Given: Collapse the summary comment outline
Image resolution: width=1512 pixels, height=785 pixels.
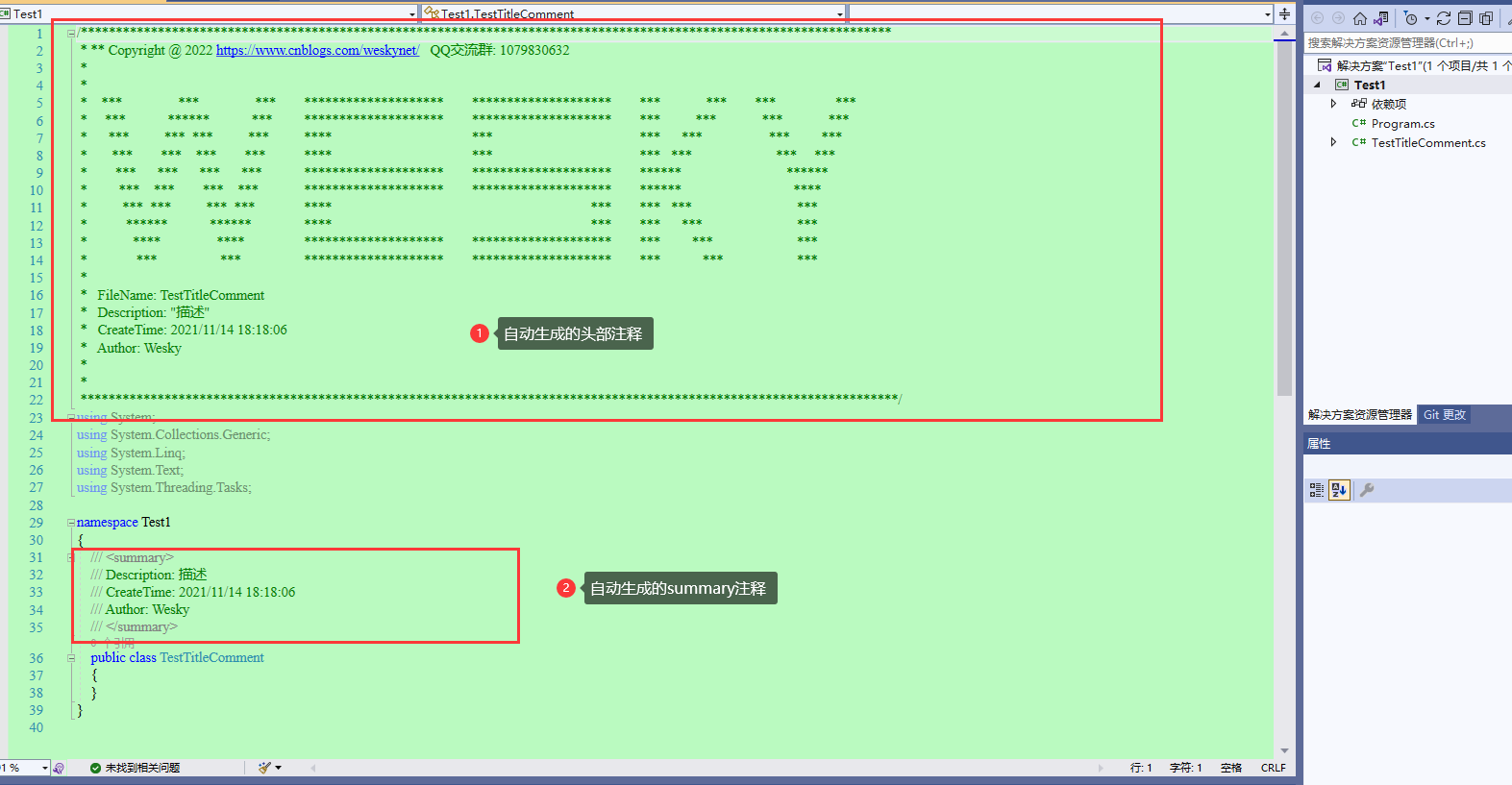Looking at the screenshot, I should click(x=71, y=557).
